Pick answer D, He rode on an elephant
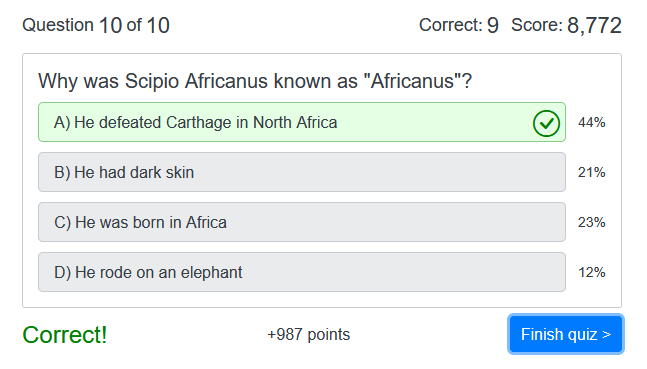The image size is (647, 369). click(x=302, y=272)
